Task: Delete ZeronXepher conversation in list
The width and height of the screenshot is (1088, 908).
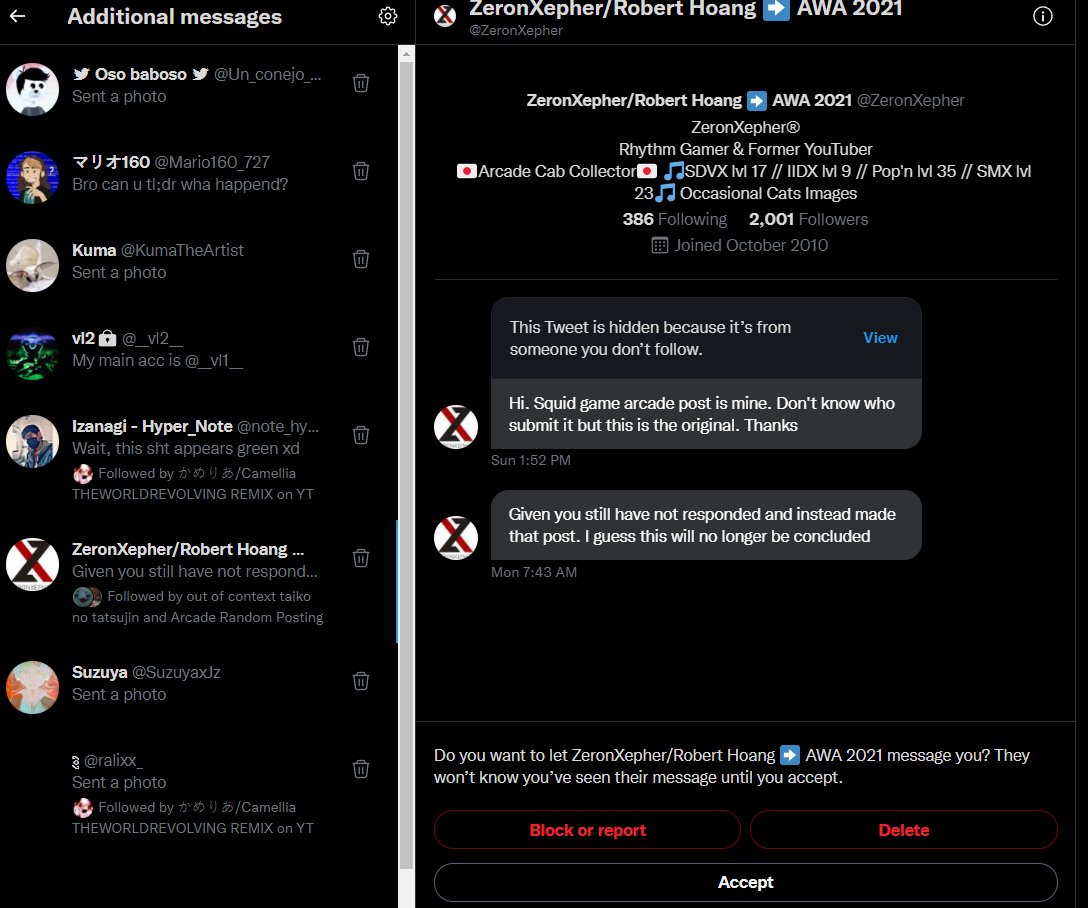Action: (x=361, y=558)
